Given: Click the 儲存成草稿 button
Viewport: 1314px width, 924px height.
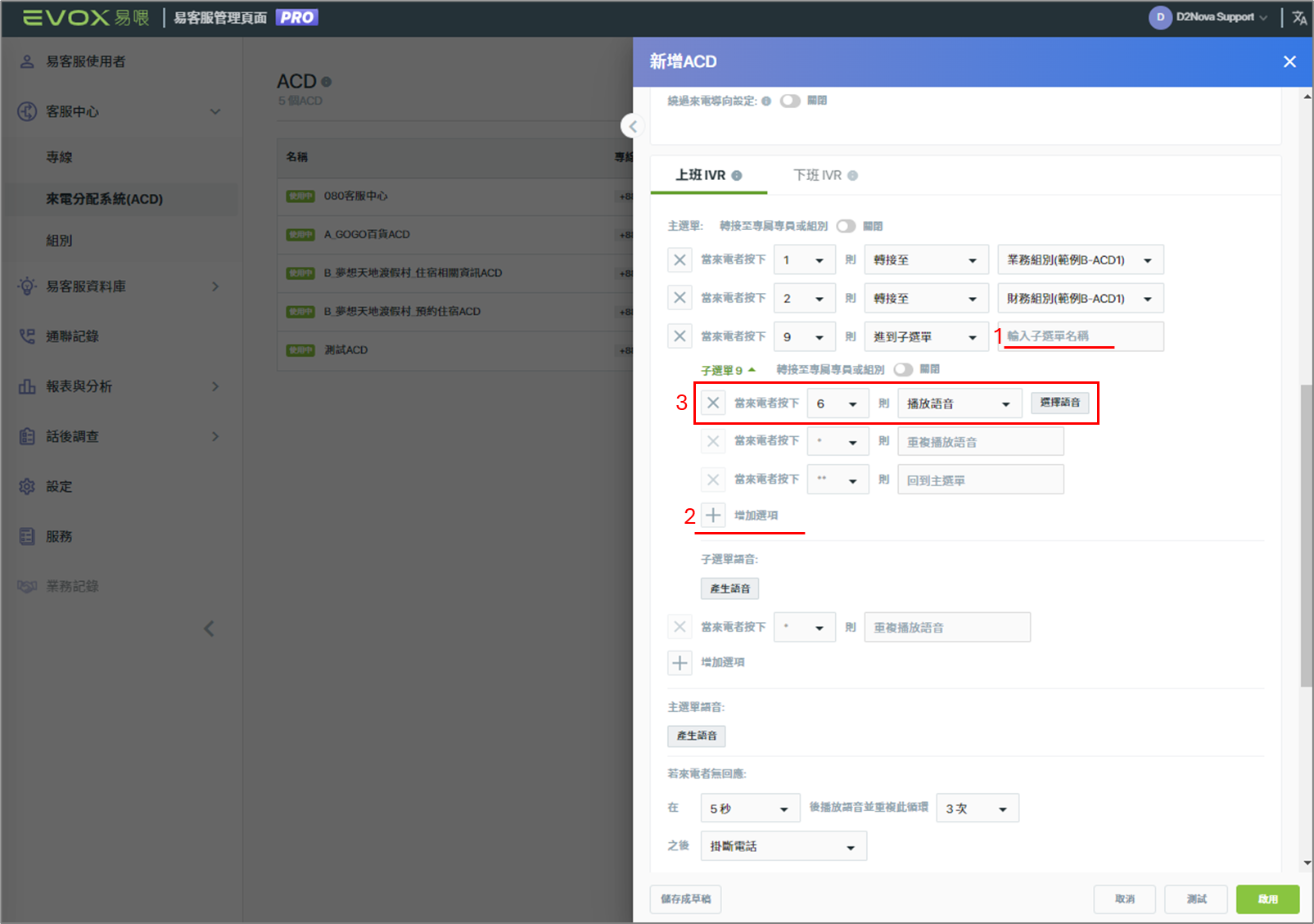Looking at the screenshot, I should point(685,899).
